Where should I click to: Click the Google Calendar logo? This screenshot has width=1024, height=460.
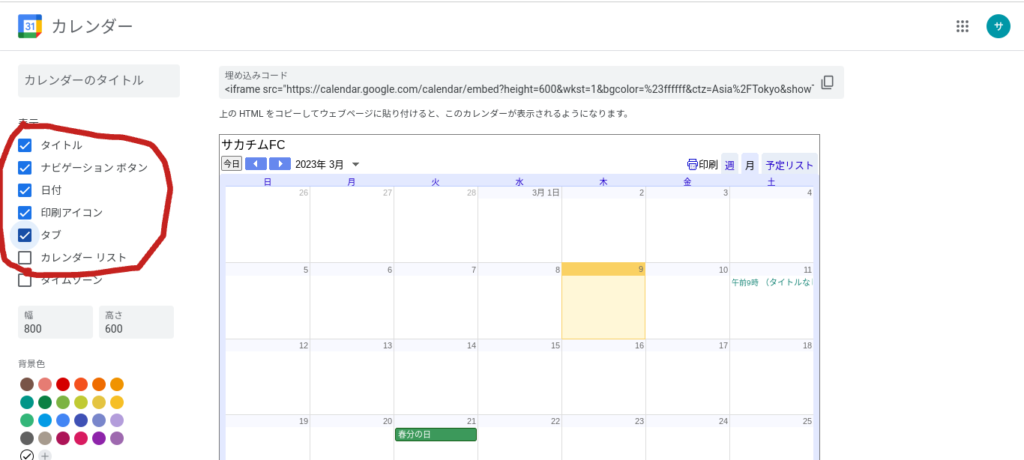[29, 27]
